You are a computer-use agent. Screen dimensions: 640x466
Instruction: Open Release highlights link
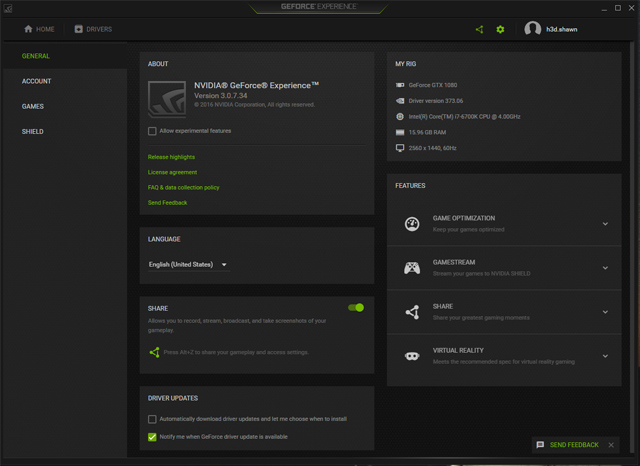[x=171, y=157]
